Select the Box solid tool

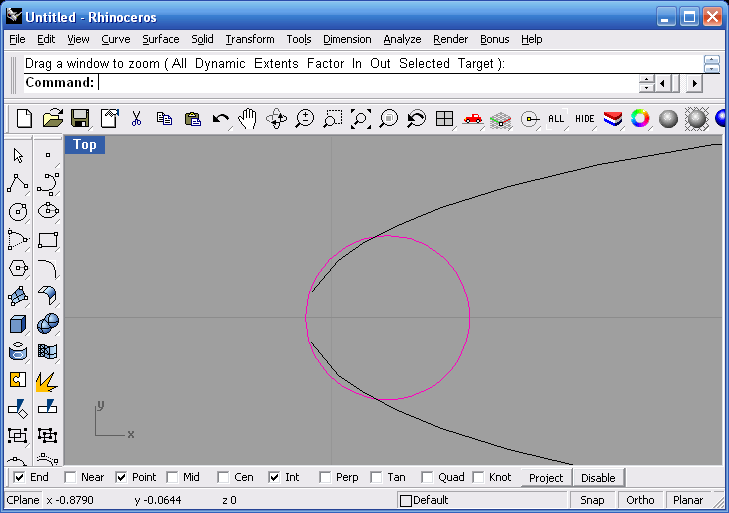click(18, 324)
